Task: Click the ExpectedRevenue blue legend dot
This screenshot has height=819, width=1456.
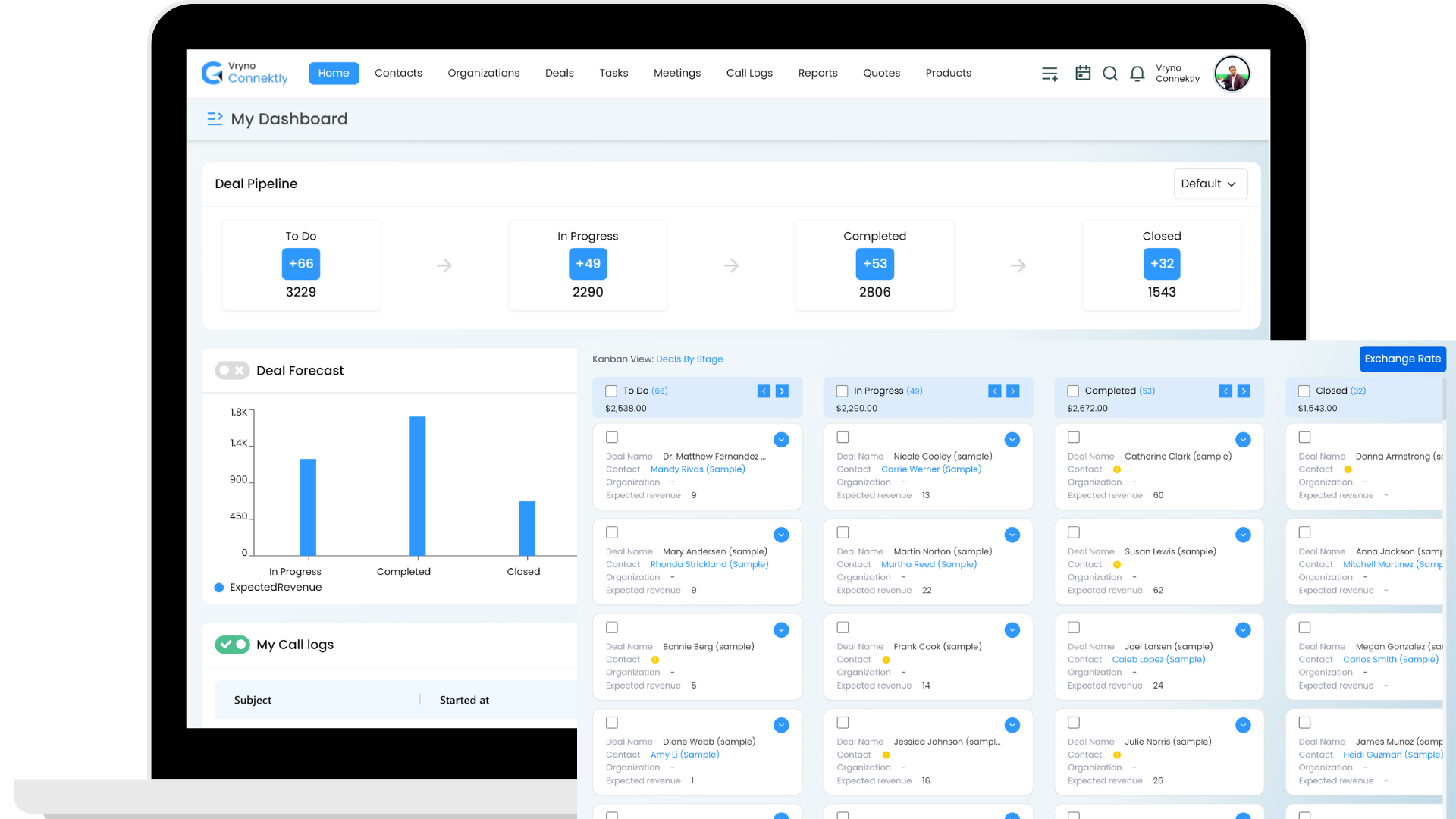Action: tap(219, 588)
